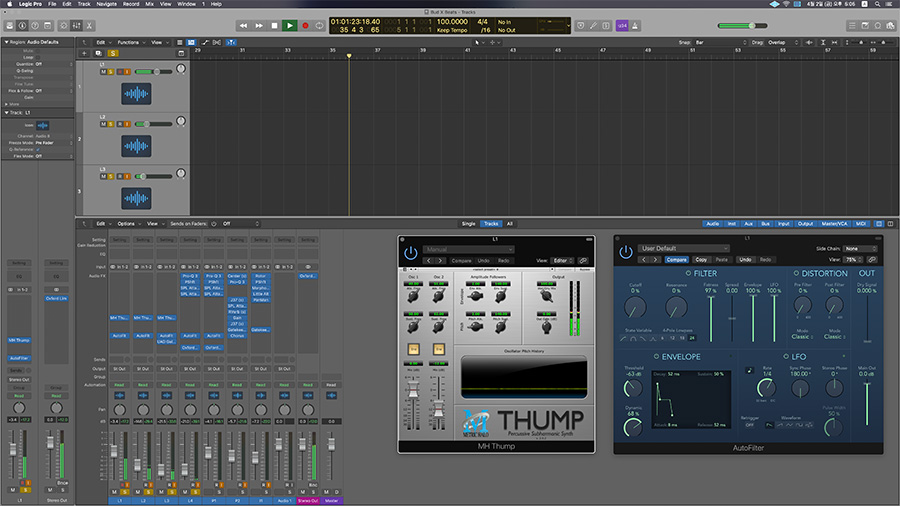Open the Note Pads icon
Screen dimensions: 900x506
click(x=865, y=26)
